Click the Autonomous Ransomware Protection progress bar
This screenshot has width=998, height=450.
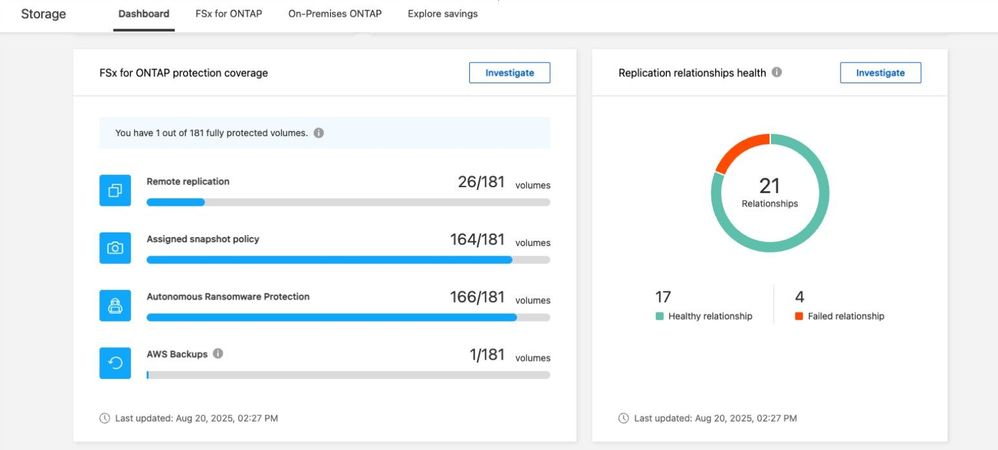(x=348, y=317)
